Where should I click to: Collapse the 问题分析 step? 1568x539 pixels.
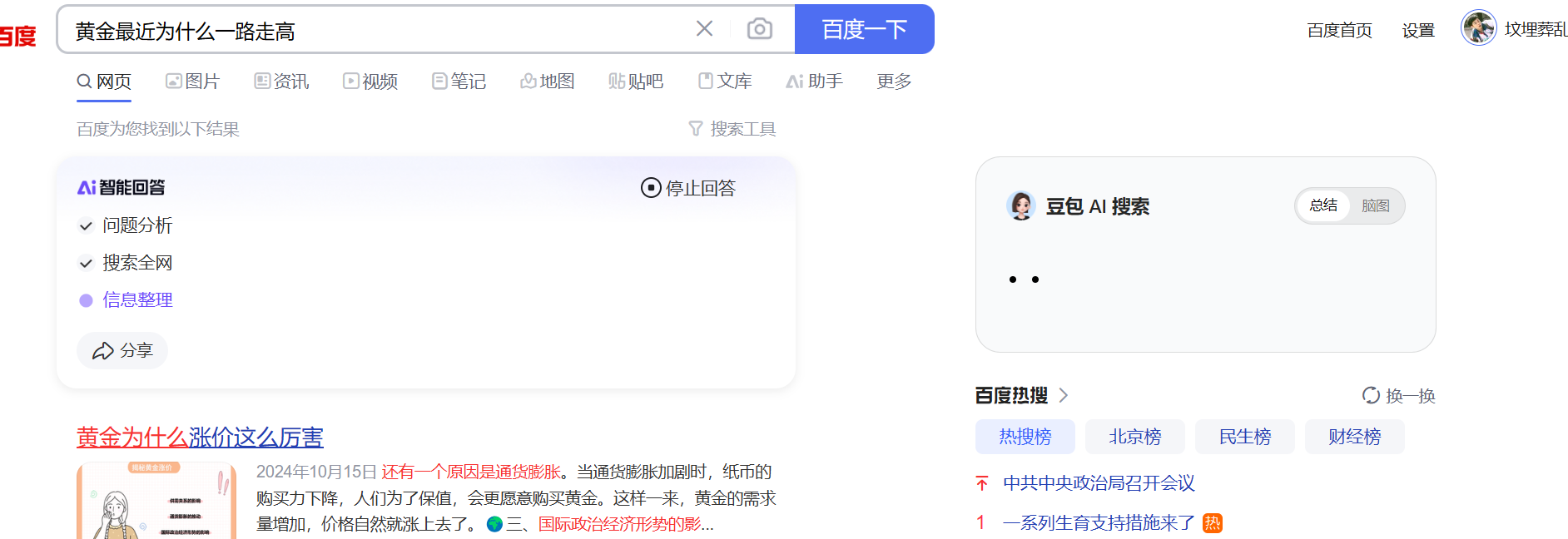click(x=86, y=225)
